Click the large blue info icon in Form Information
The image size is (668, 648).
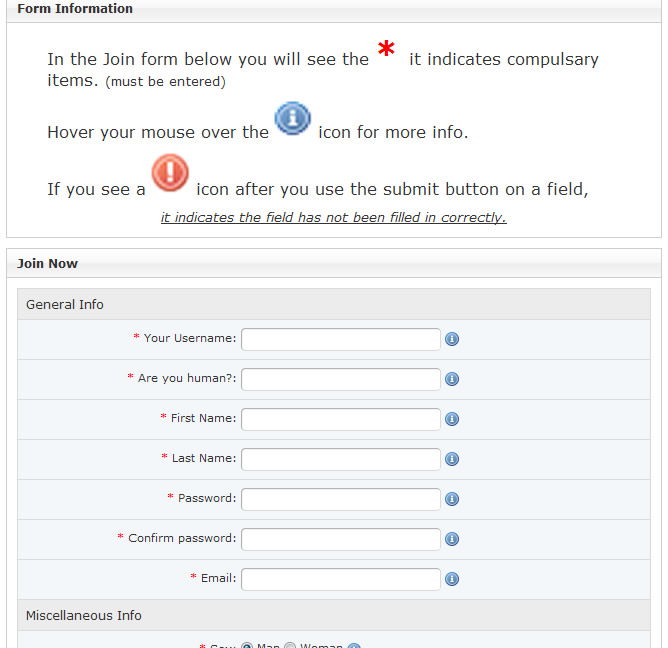click(x=293, y=120)
